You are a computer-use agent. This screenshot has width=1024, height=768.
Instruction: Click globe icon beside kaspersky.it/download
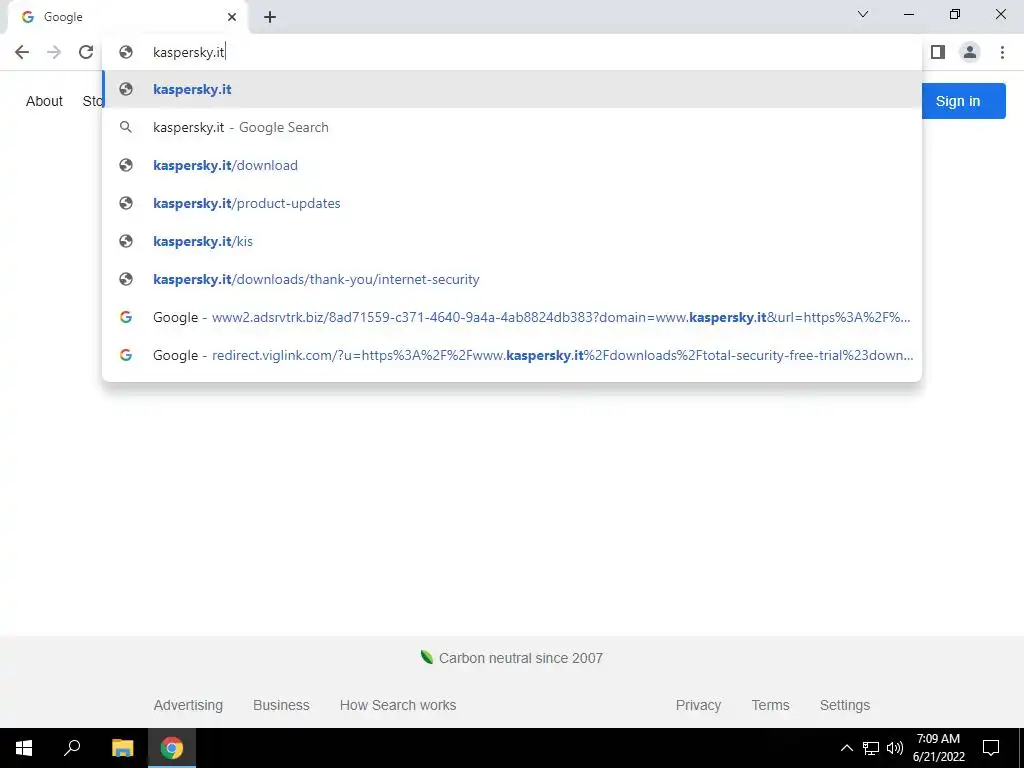pos(126,165)
